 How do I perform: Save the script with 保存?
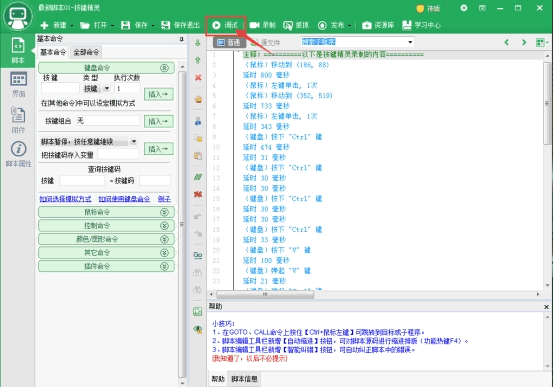click(134, 25)
